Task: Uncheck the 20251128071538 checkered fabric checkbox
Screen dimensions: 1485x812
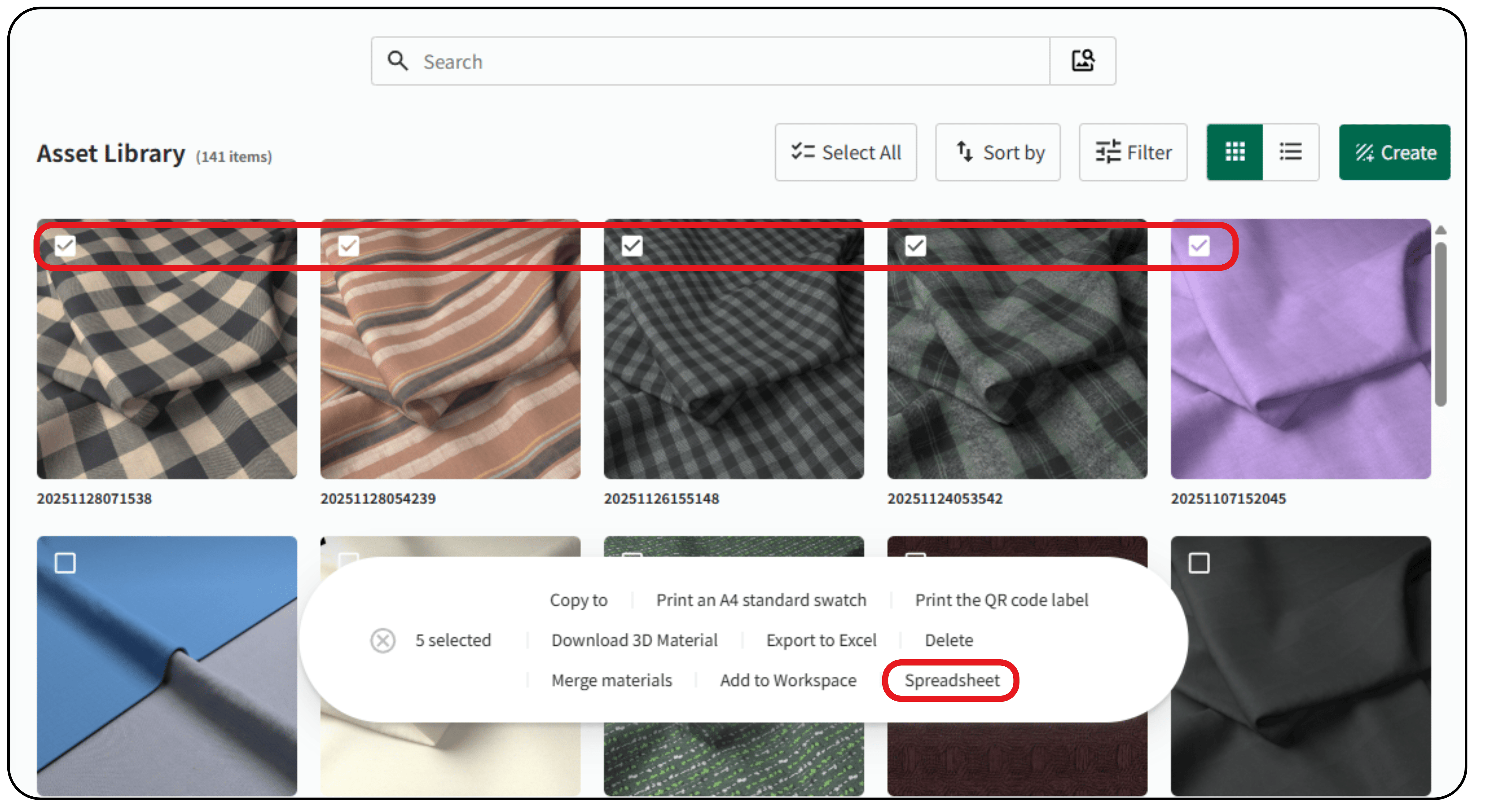Action: [x=65, y=246]
